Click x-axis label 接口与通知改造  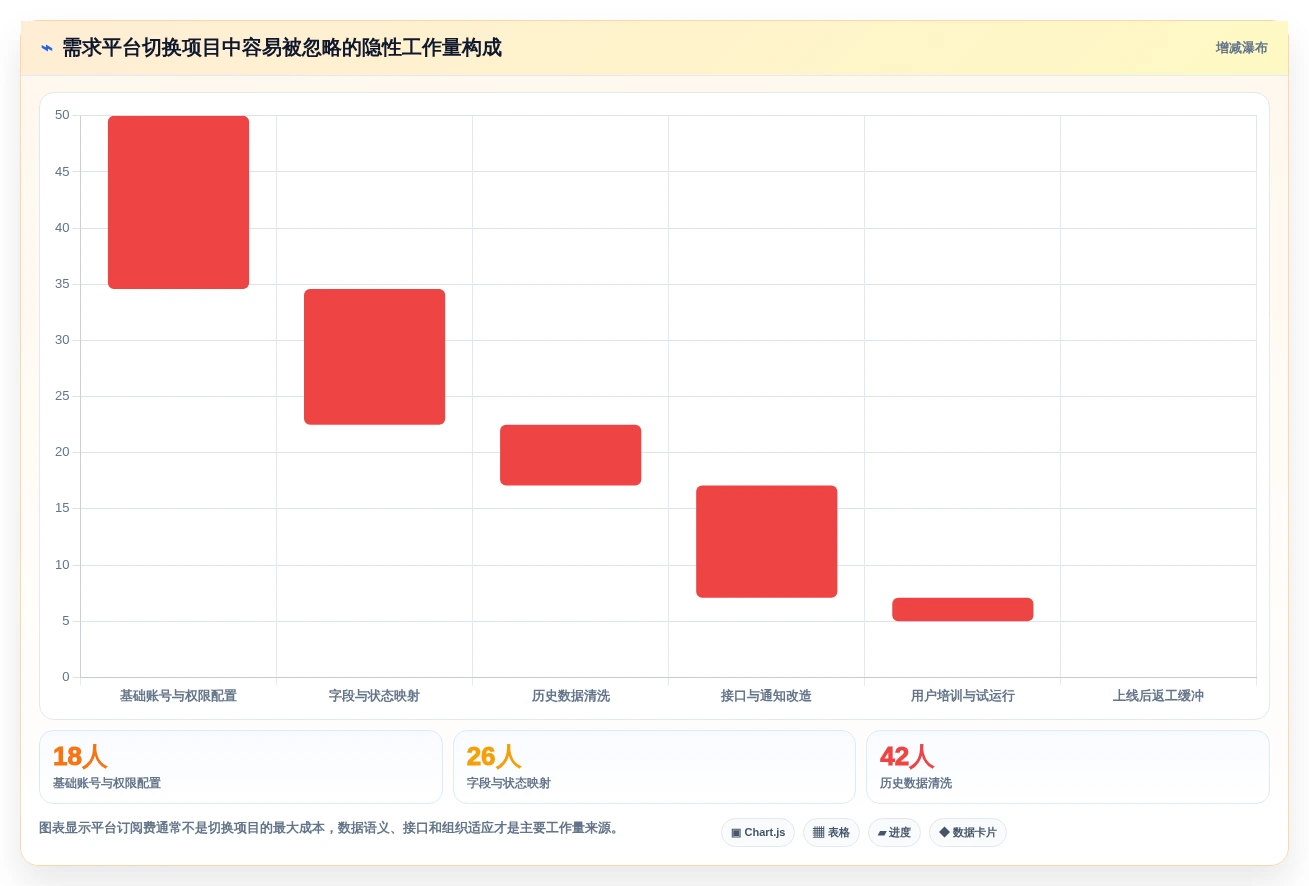(x=766, y=696)
